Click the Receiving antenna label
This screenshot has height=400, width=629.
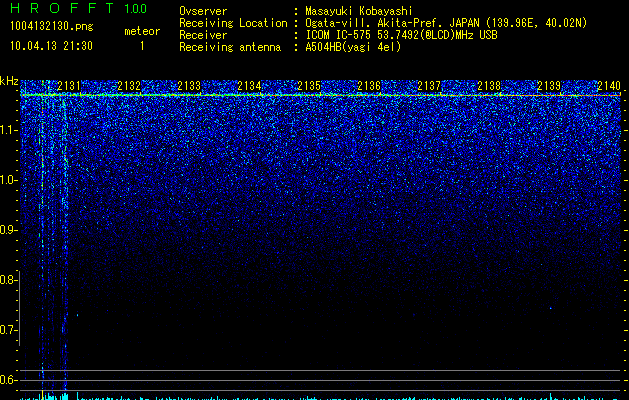(x=230, y=47)
